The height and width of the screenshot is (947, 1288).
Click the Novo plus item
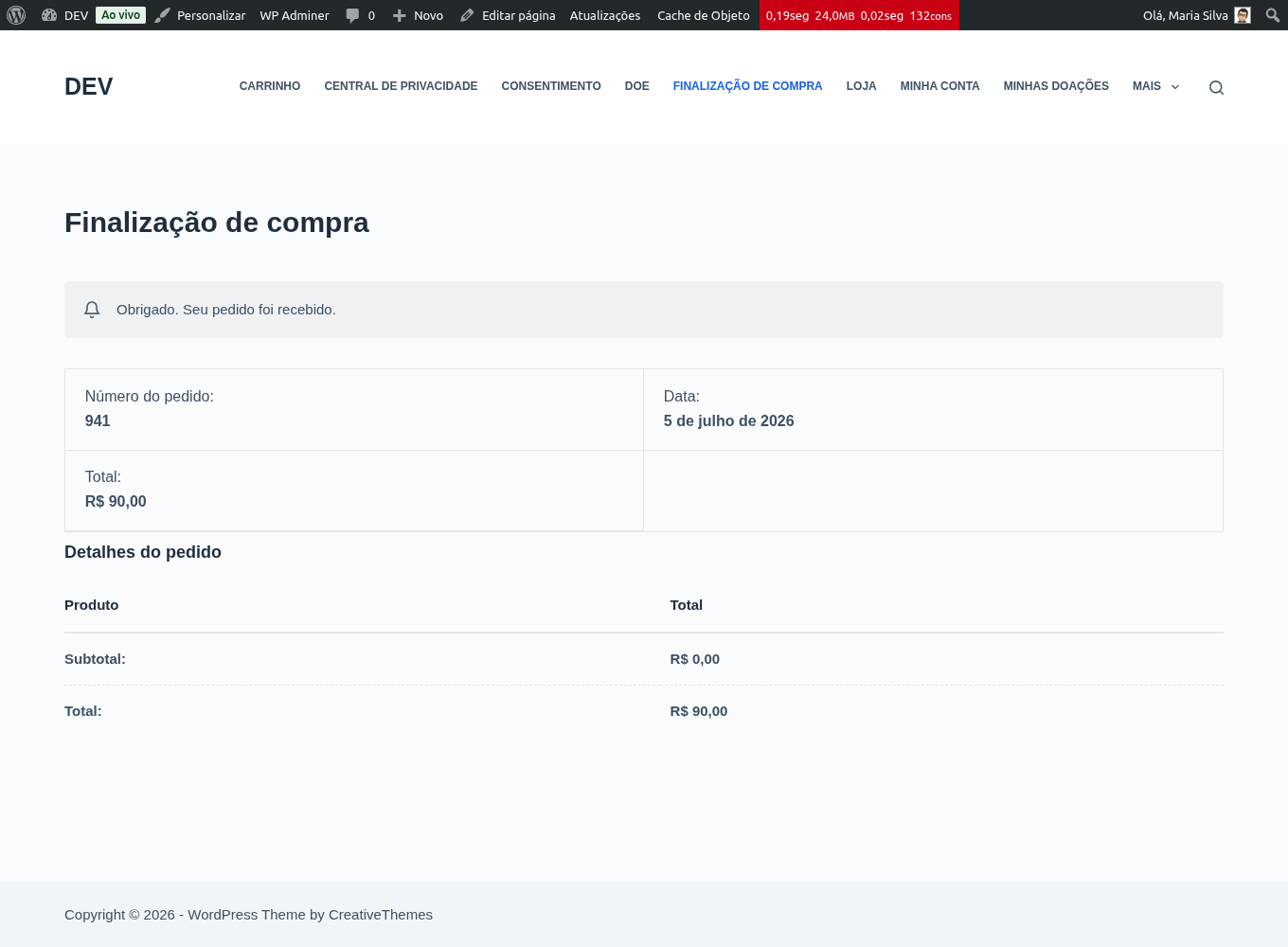[x=418, y=15]
